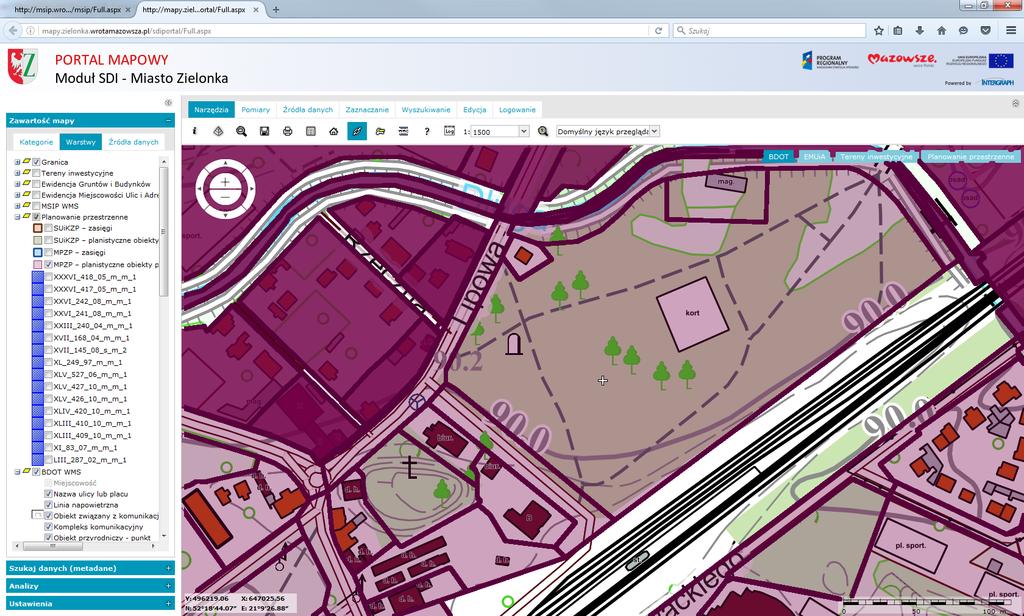Click the browser address bar URL

pos(126,31)
